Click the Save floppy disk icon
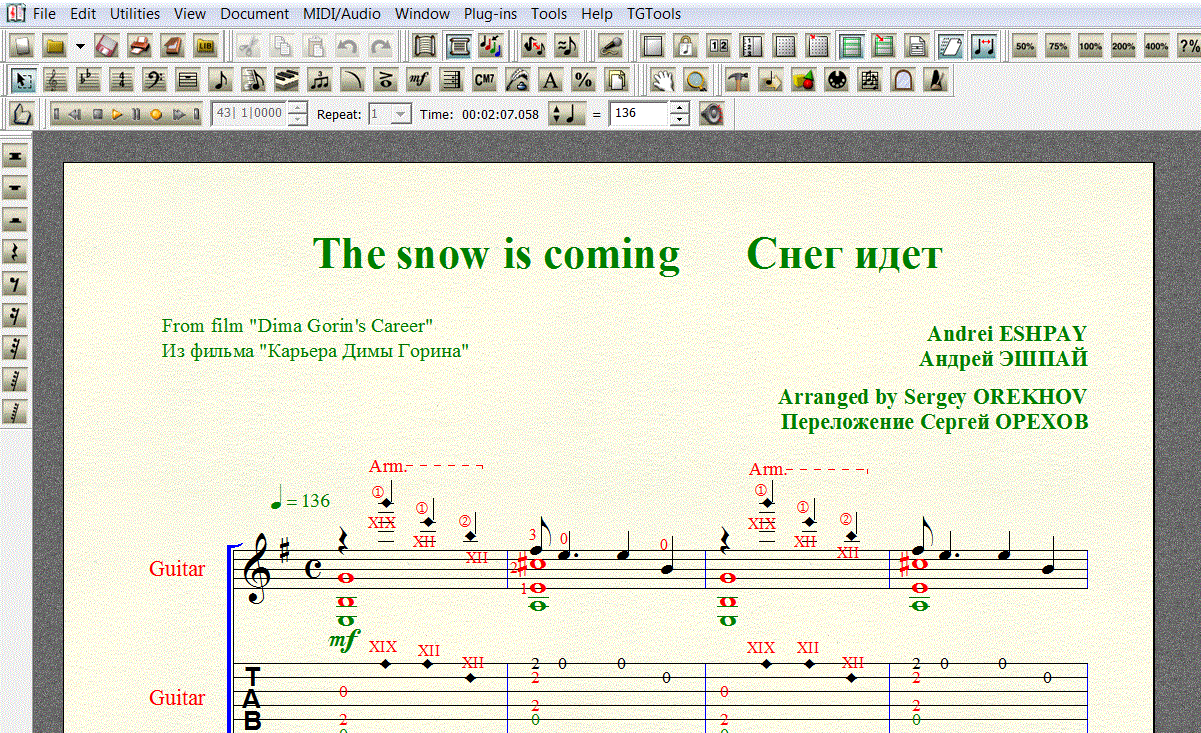This screenshot has height=733, width=1201. coord(108,45)
